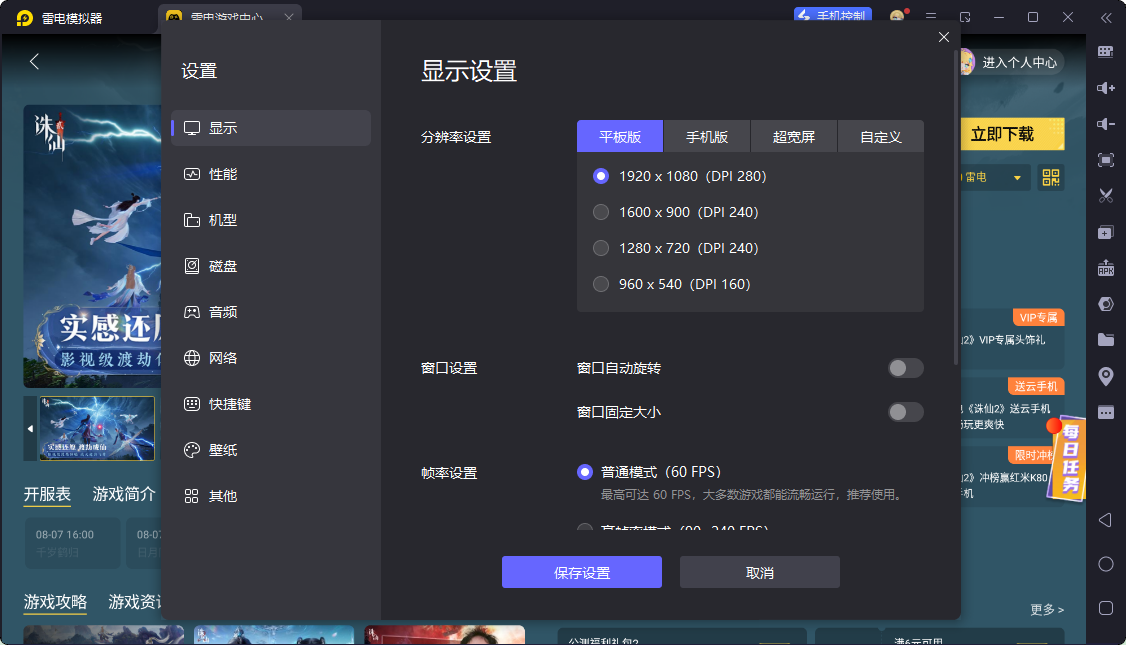Toggle 窗口自动旋转 switch

coord(906,368)
